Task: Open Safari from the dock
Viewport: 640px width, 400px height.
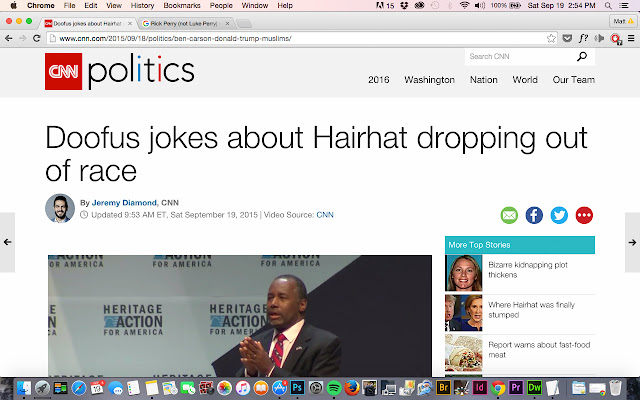Action: tap(79, 388)
